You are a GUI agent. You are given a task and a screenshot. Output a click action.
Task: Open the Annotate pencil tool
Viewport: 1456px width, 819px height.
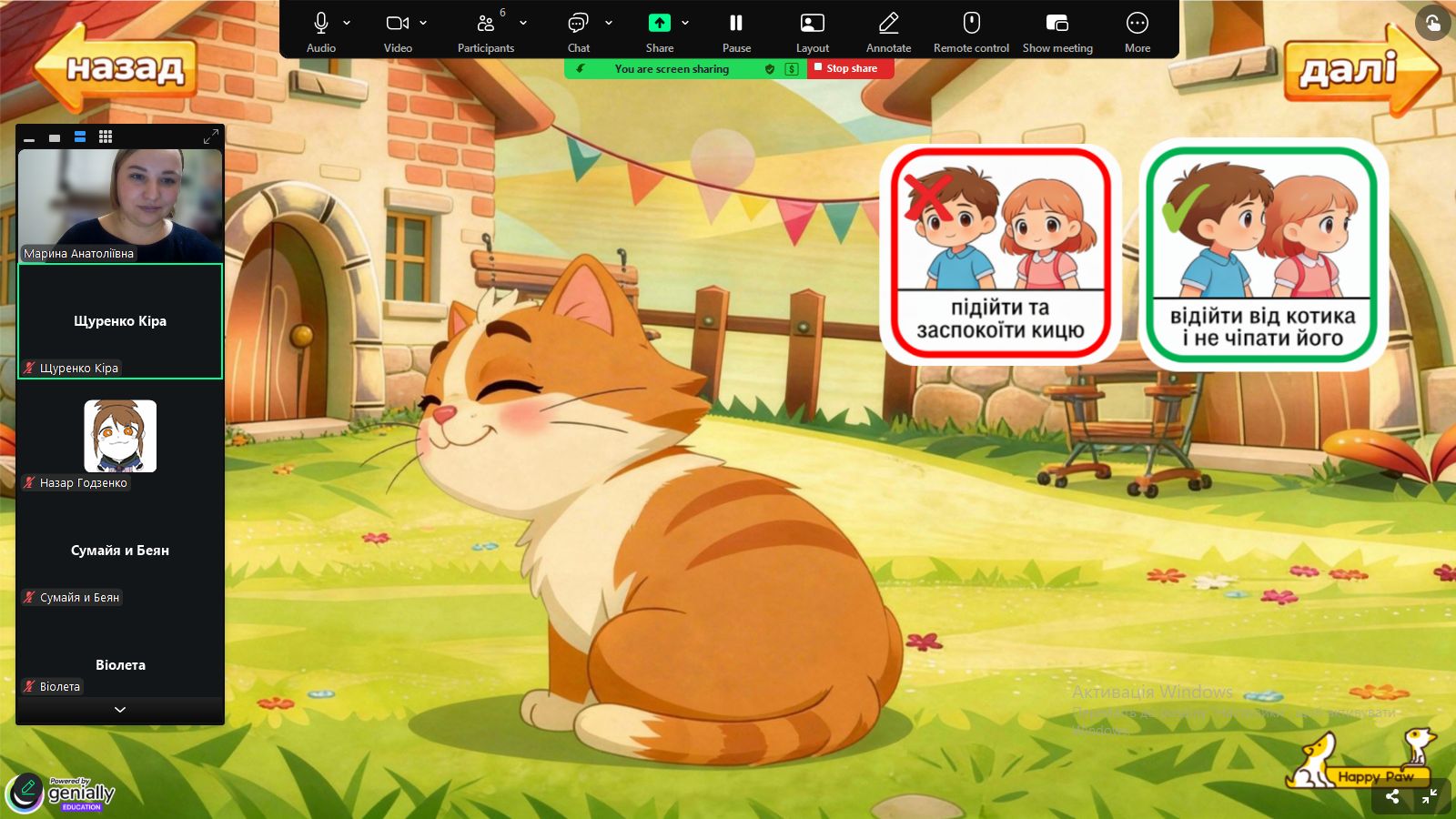888,24
